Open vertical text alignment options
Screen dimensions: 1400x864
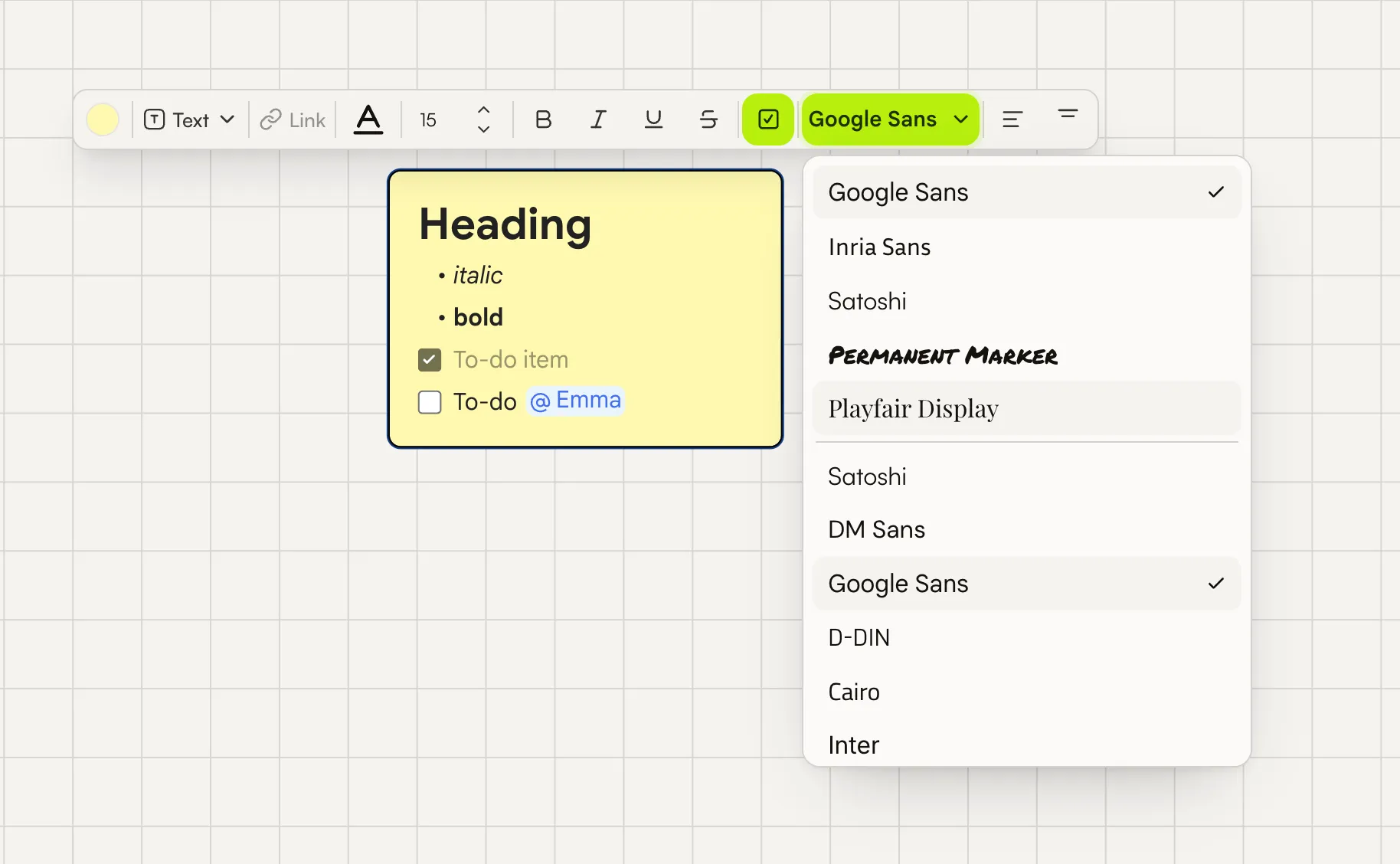[x=1068, y=116]
